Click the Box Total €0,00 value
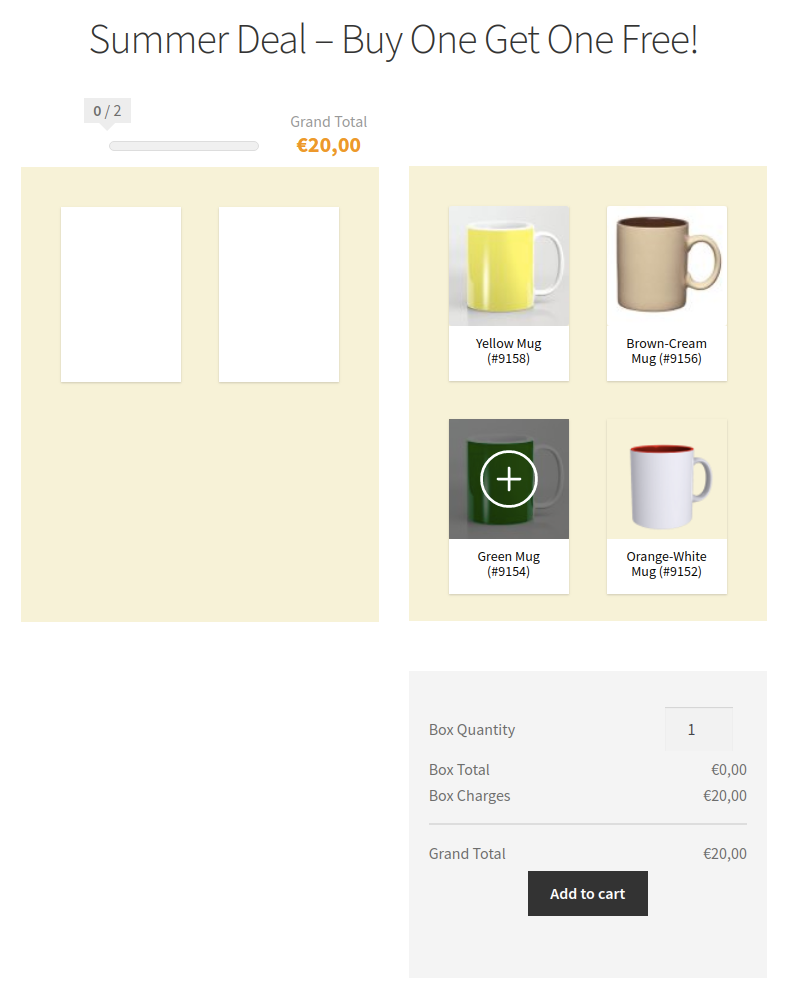Image resolution: width=790 pixels, height=981 pixels. click(728, 770)
